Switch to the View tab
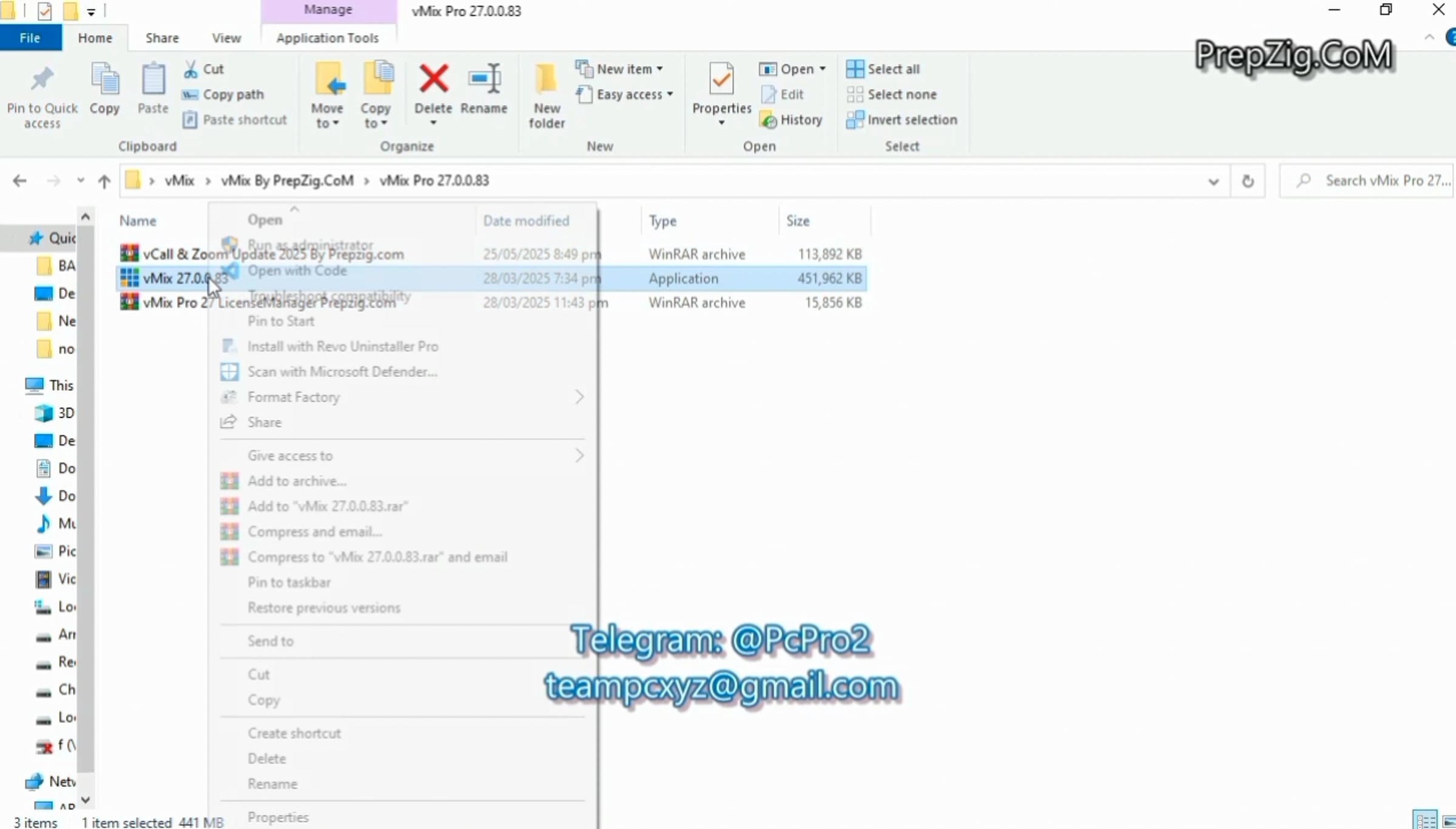This screenshot has width=1456, height=829. click(225, 38)
